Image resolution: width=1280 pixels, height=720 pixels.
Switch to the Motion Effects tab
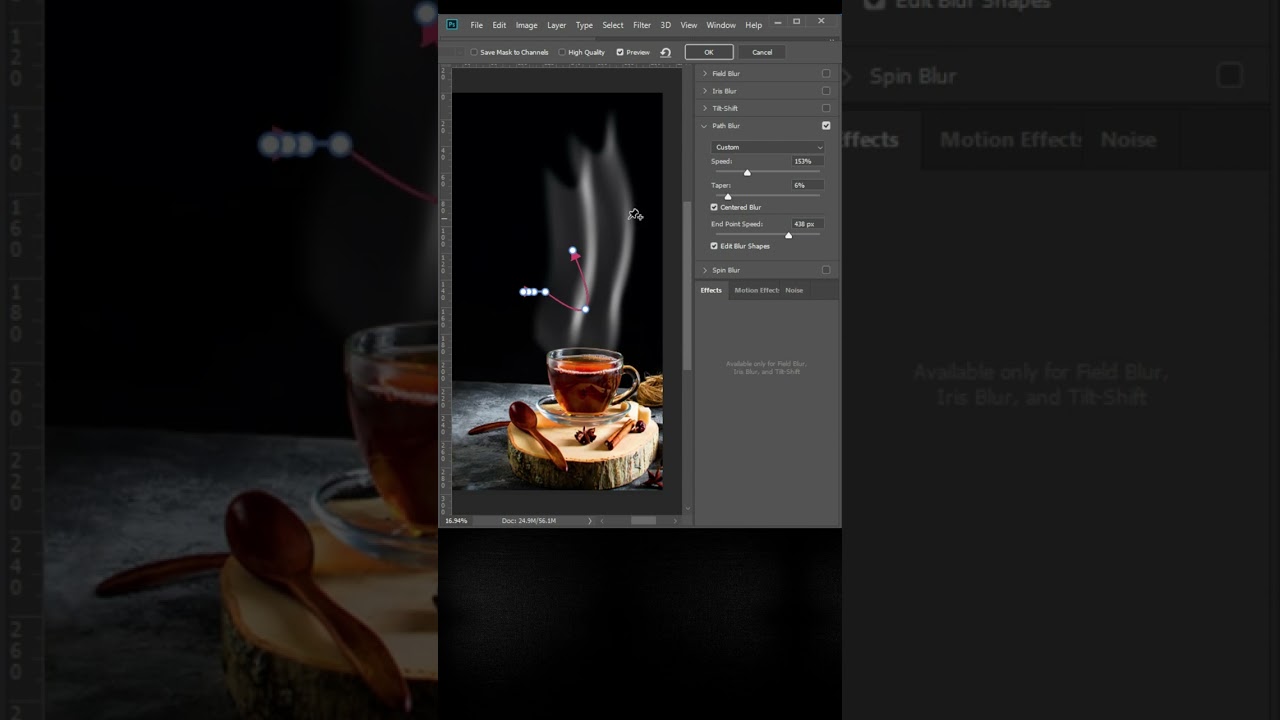756,290
